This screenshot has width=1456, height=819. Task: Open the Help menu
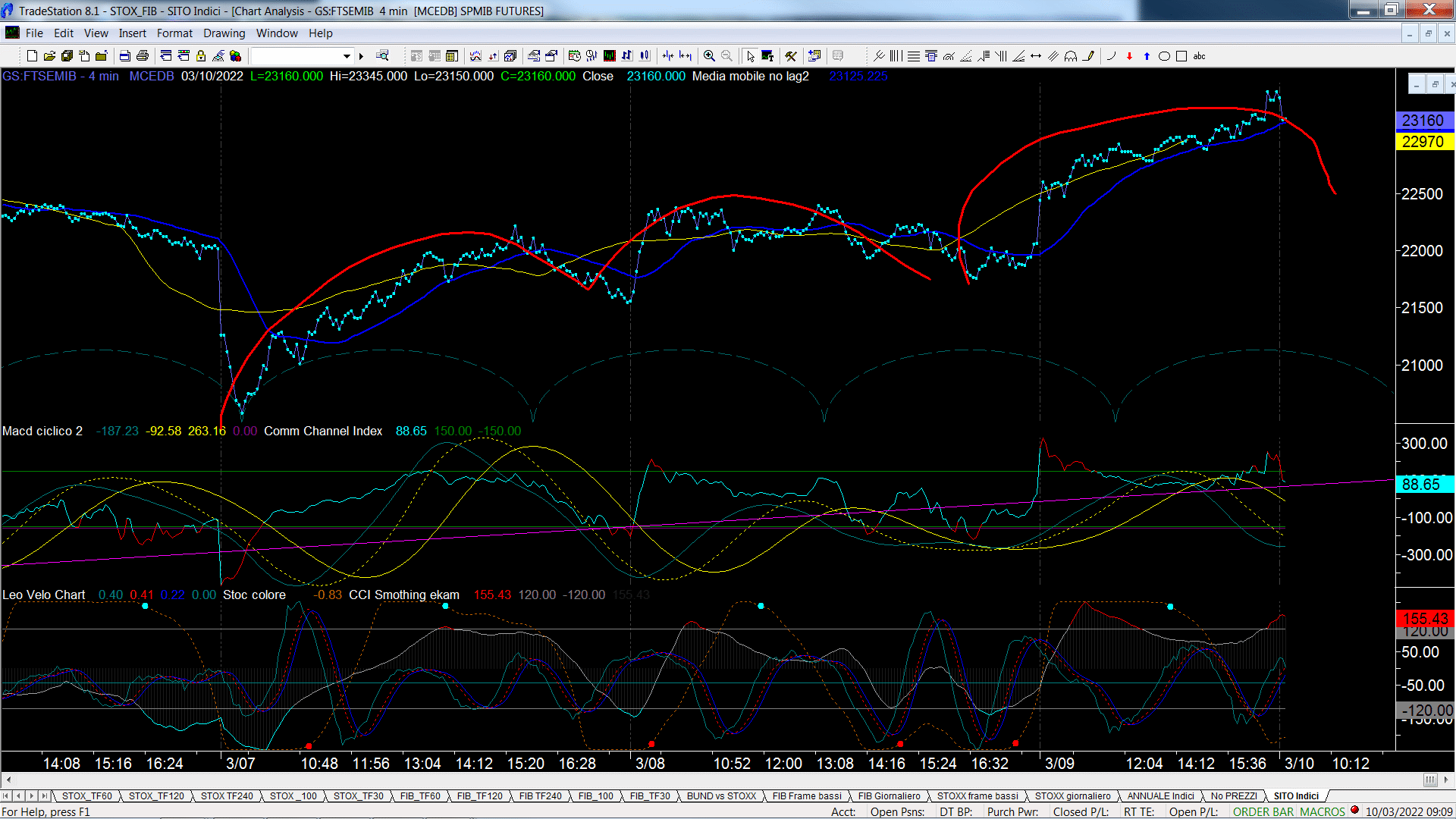pyautogui.click(x=320, y=33)
